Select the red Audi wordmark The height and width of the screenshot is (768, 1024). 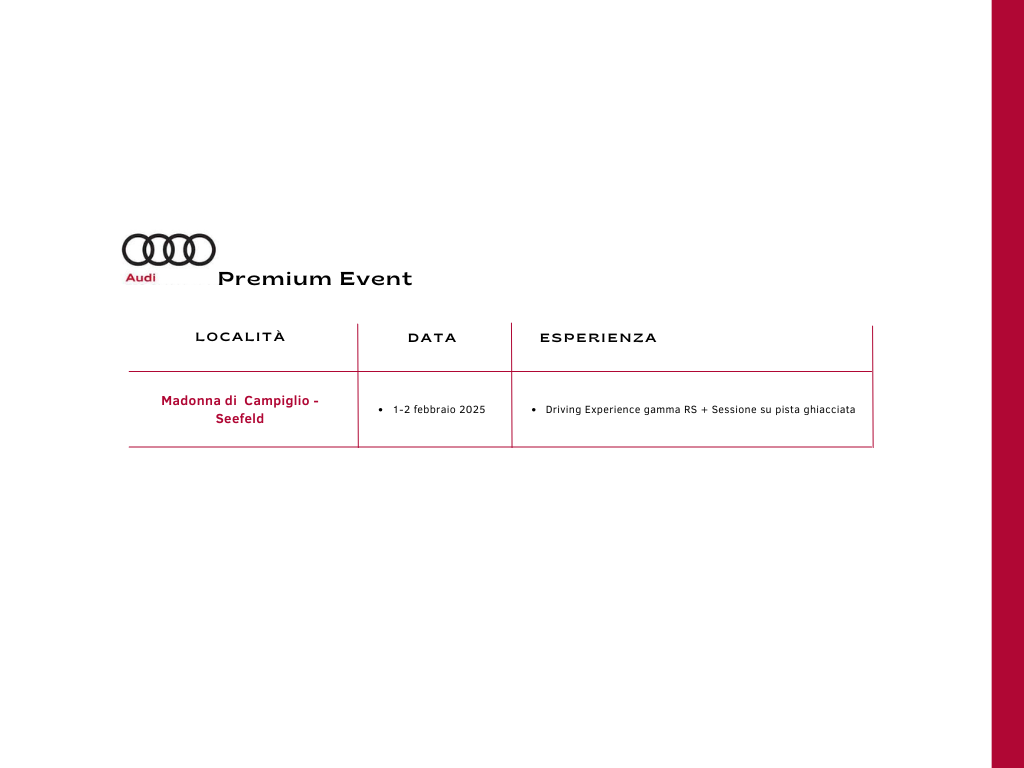coord(140,278)
